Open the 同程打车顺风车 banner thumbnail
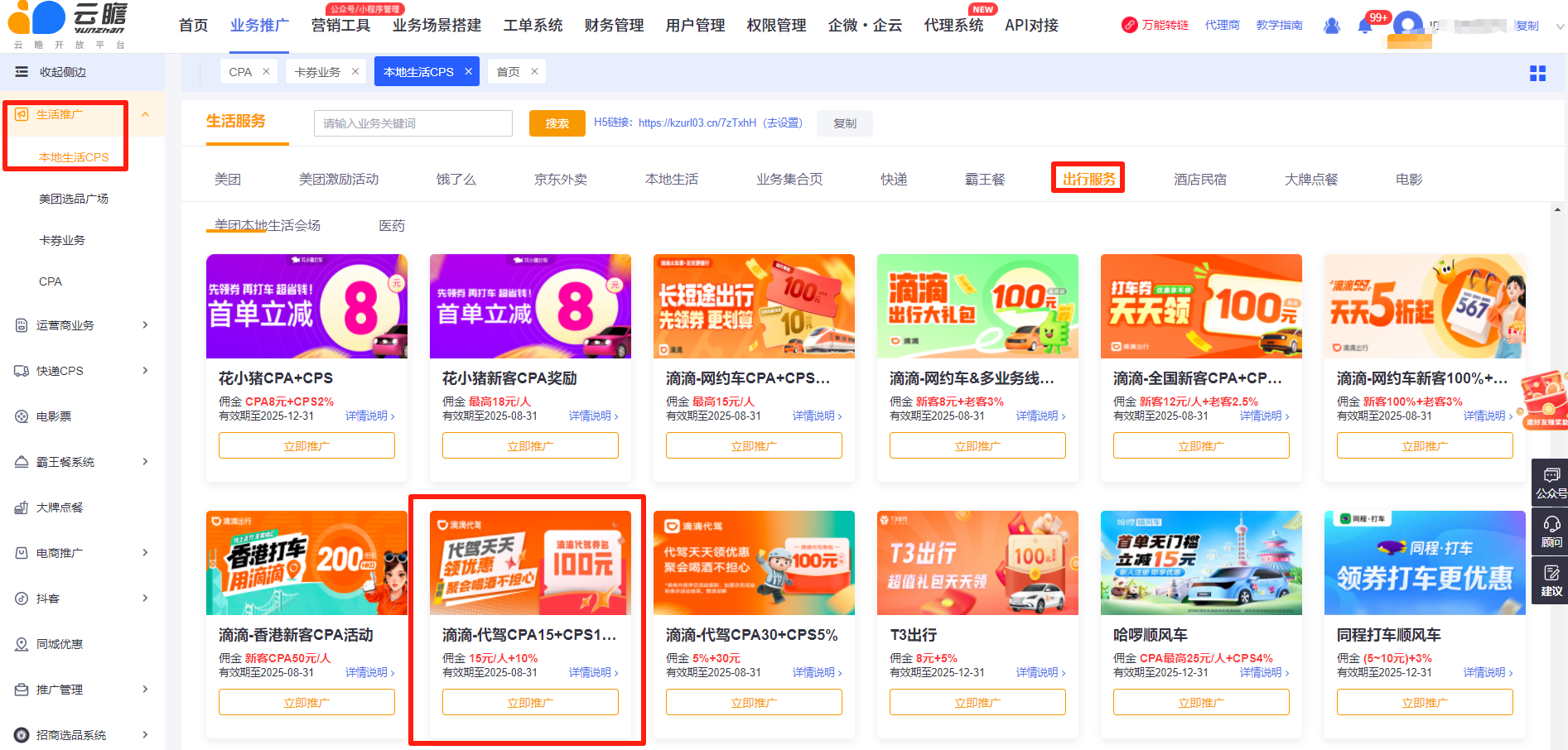 (1425, 563)
